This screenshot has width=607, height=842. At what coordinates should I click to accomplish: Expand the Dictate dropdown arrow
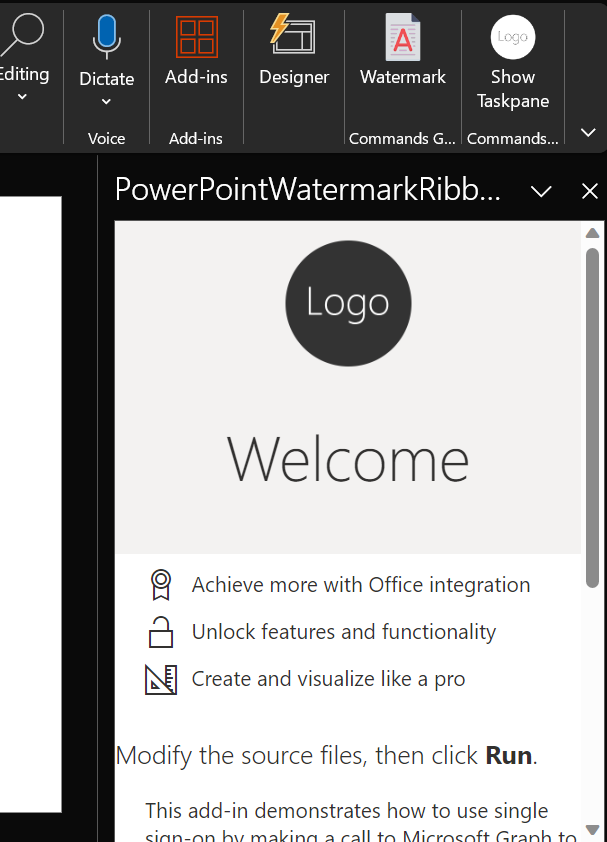click(106, 101)
